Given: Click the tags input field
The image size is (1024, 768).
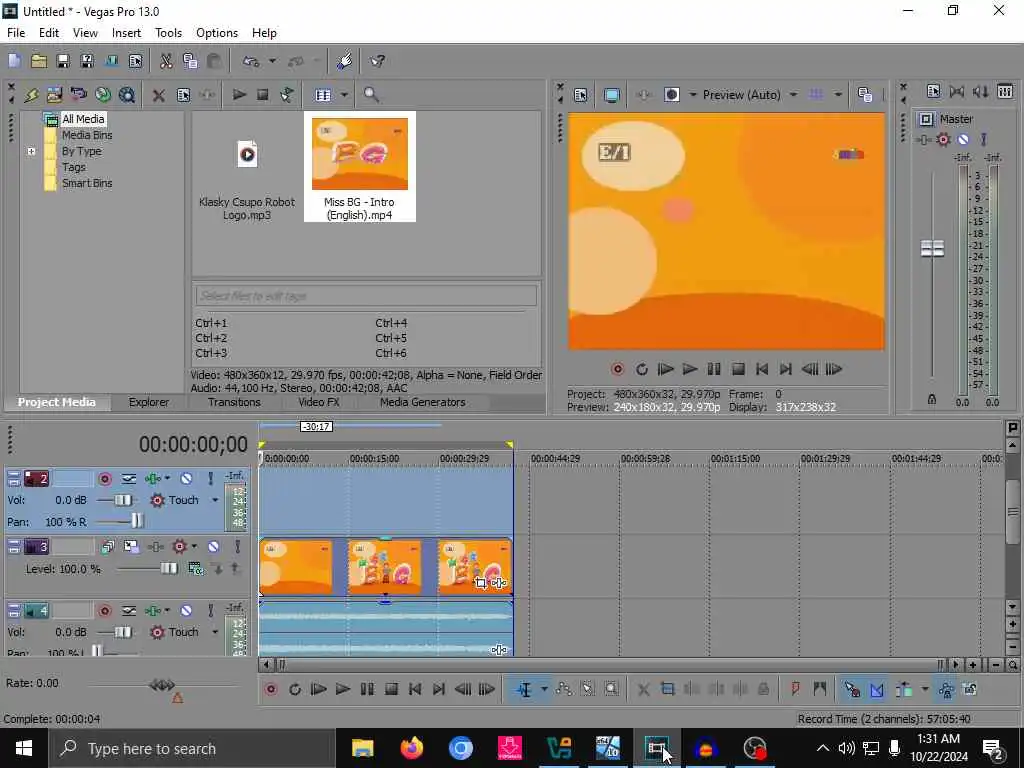Looking at the screenshot, I should pos(366,295).
